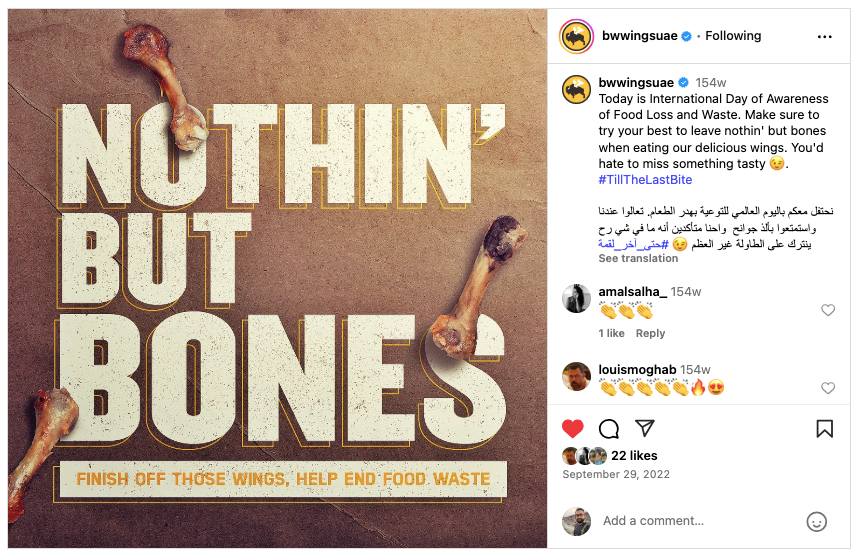
Task: Open the comment bubble icon
Action: tap(608, 429)
